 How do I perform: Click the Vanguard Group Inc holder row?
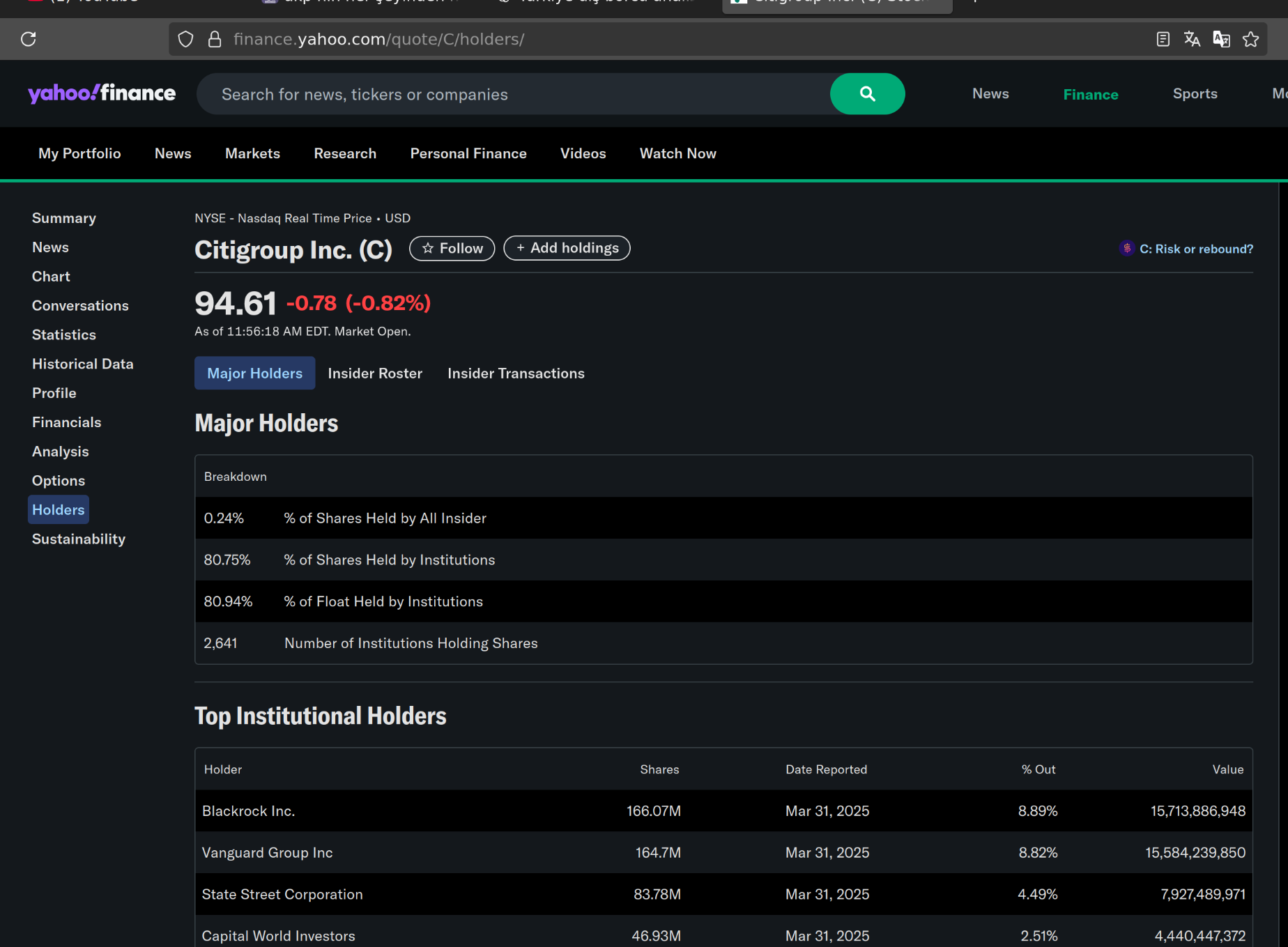tap(723, 853)
